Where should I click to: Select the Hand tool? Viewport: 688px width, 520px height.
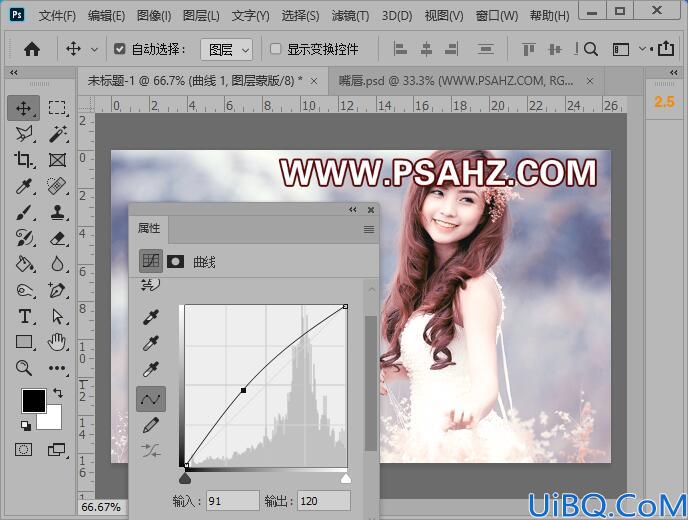57,342
